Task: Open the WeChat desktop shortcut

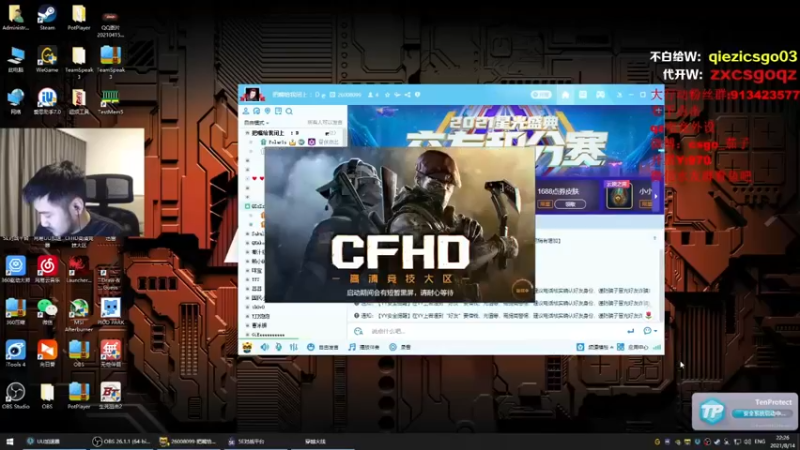Action: (47, 311)
